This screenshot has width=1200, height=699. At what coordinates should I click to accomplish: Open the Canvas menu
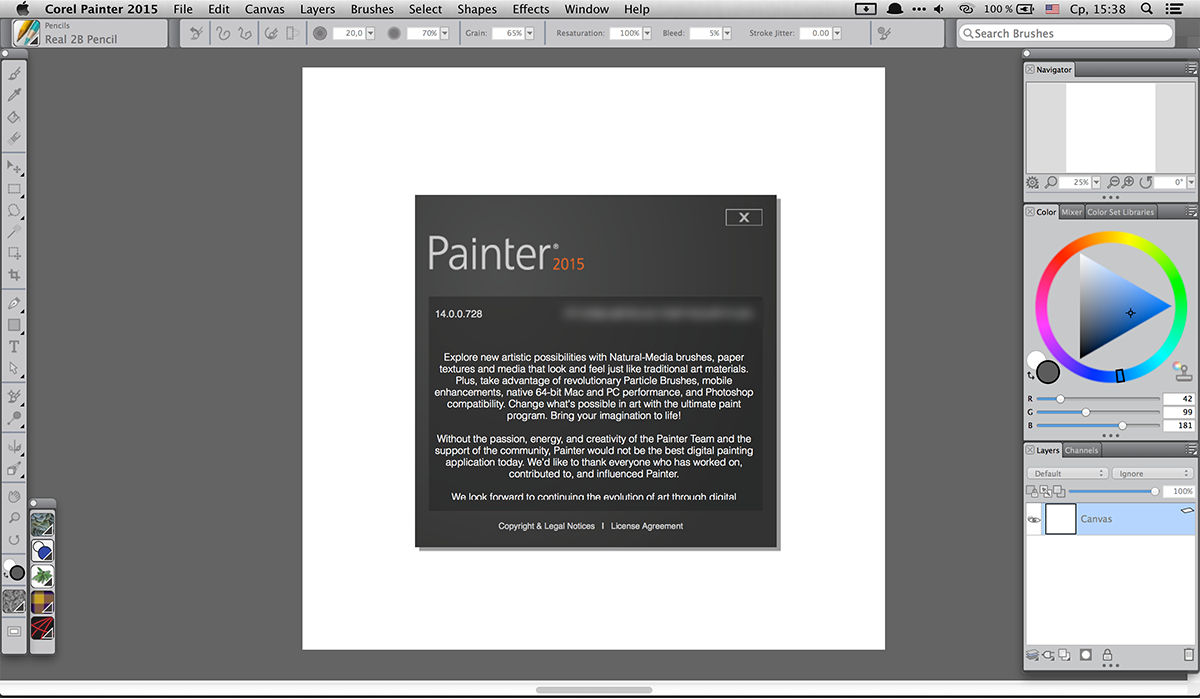265,9
